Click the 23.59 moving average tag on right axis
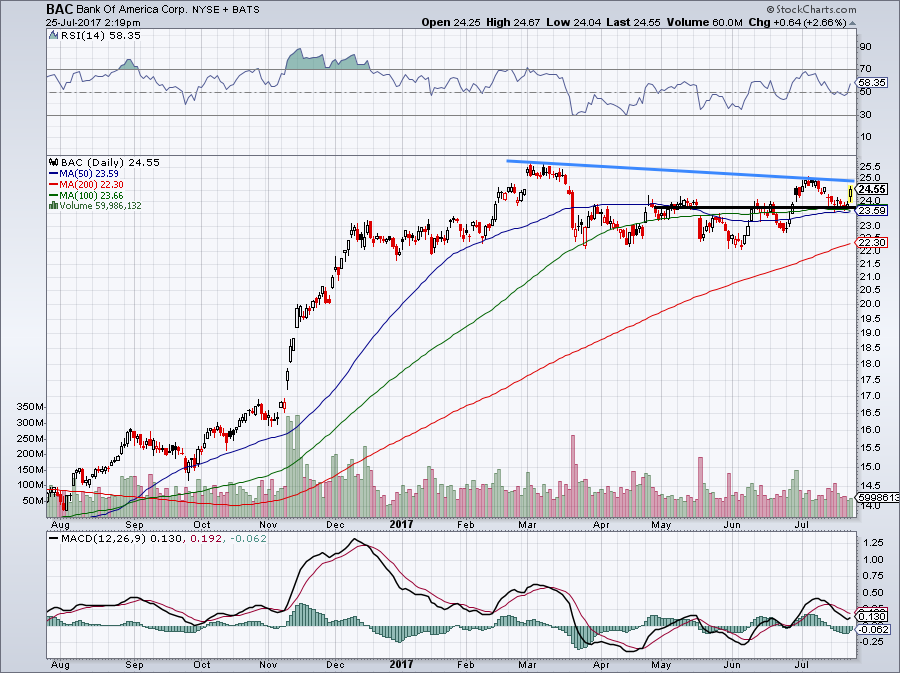The width and height of the screenshot is (900, 673). pyautogui.click(x=873, y=211)
